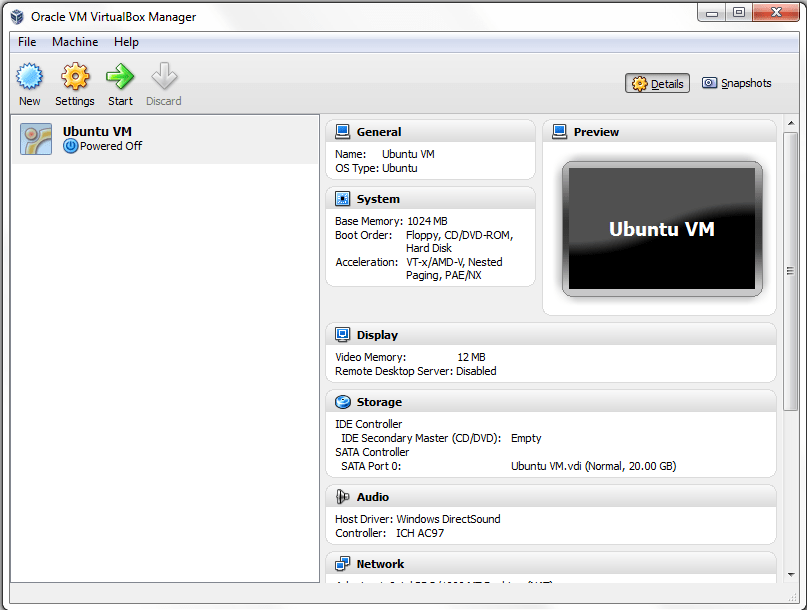Click Ubuntu VM.vdi disk entry

click(x=593, y=466)
